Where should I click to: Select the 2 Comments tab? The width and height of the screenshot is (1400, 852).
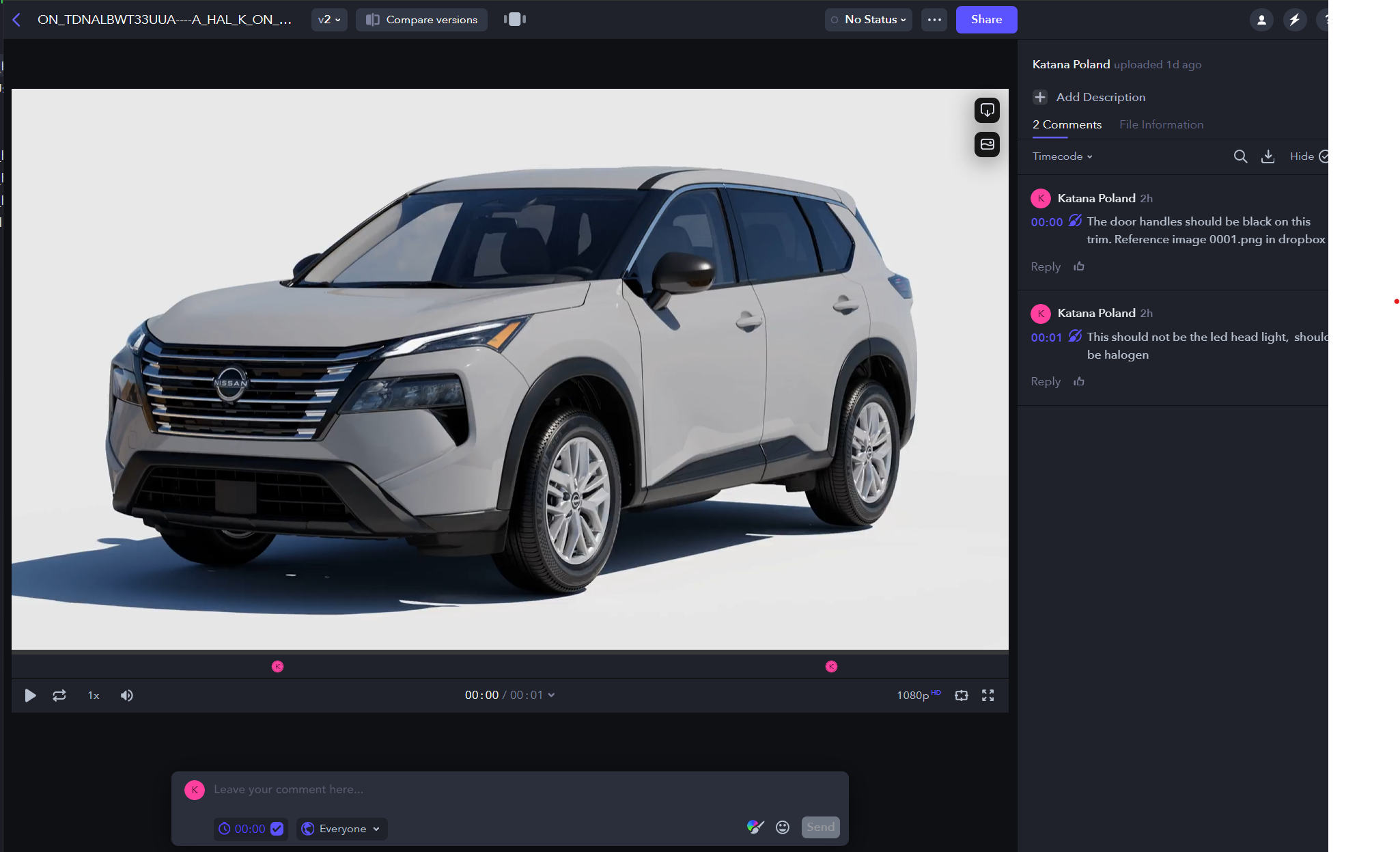[x=1067, y=124]
